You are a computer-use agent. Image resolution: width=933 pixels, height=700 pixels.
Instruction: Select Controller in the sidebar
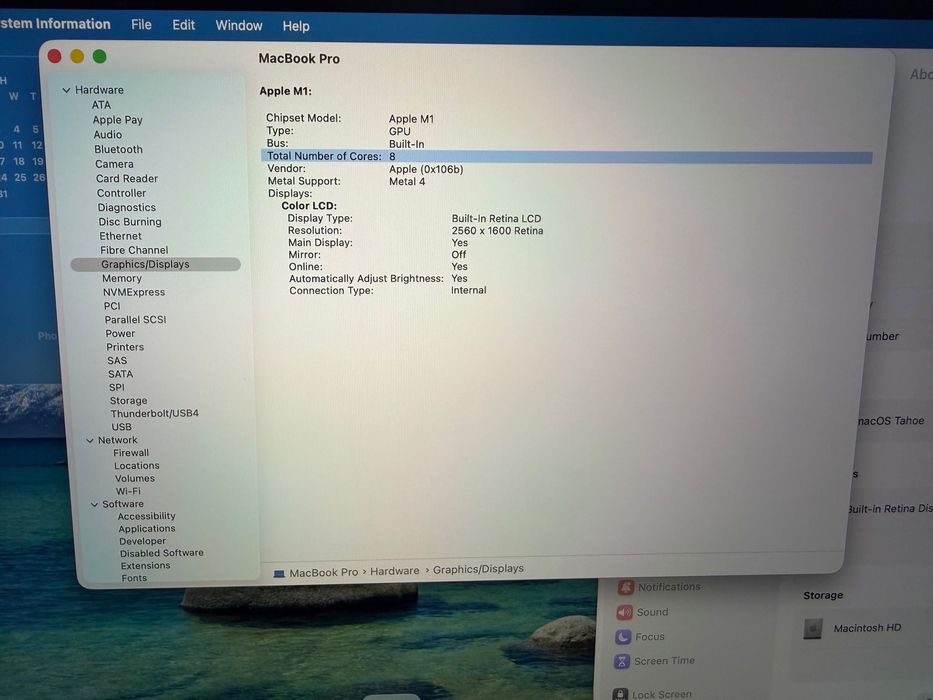pos(121,193)
